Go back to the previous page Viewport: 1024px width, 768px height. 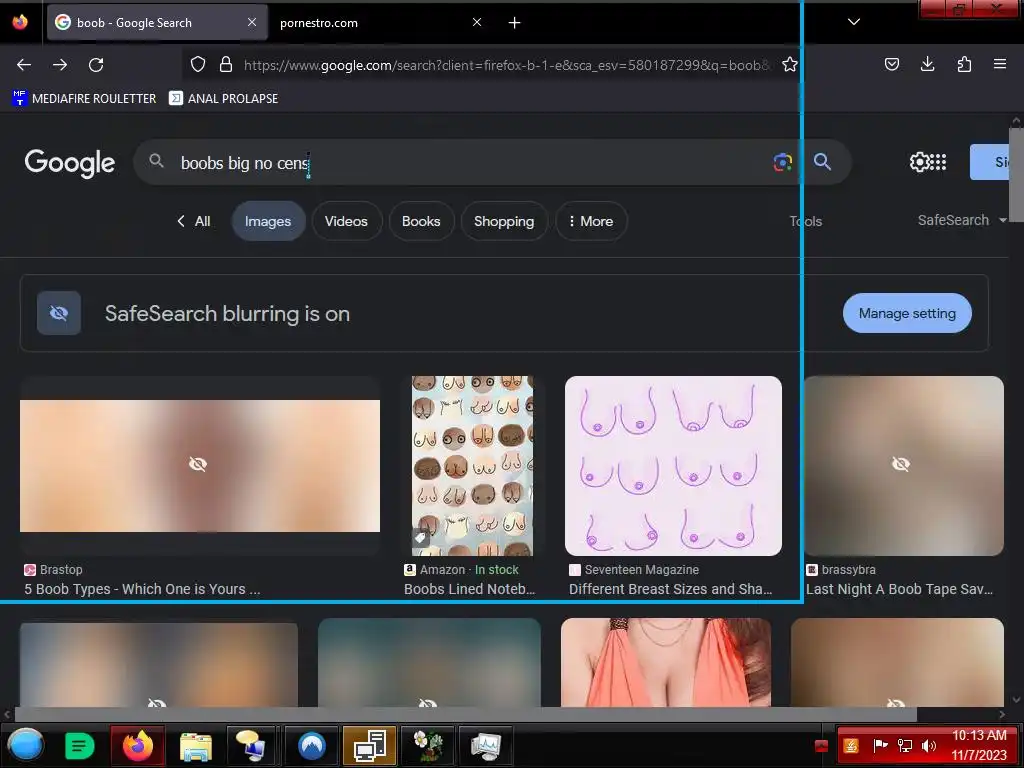point(24,65)
